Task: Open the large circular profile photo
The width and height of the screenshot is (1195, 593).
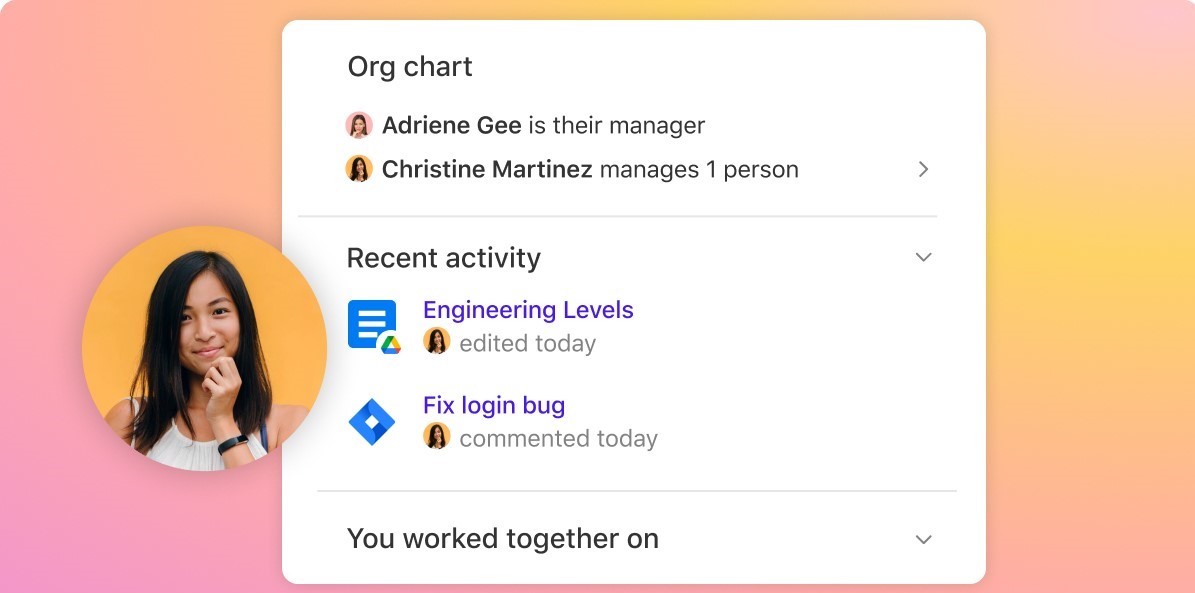Action: click(x=204, y=348)
